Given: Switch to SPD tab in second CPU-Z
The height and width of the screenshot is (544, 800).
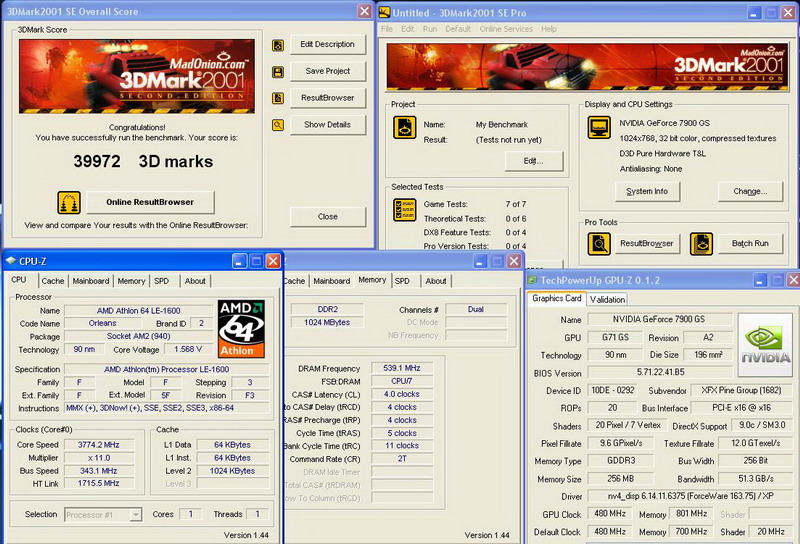Looking at the screenshot, I should coord(402,281).
